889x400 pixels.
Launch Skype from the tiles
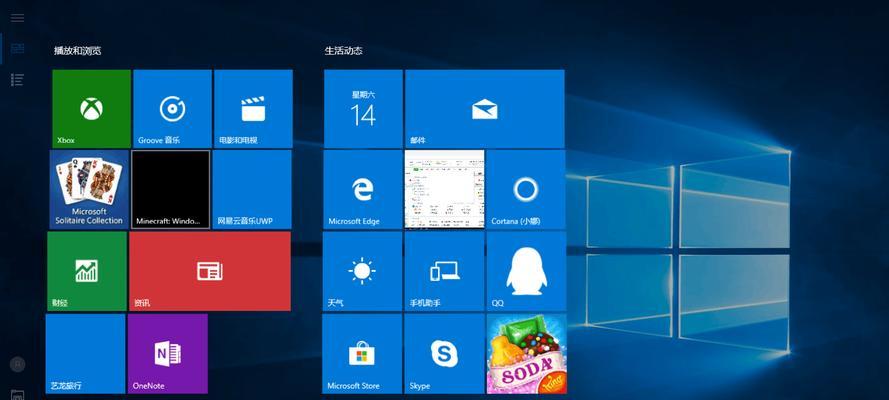(444, 353)
